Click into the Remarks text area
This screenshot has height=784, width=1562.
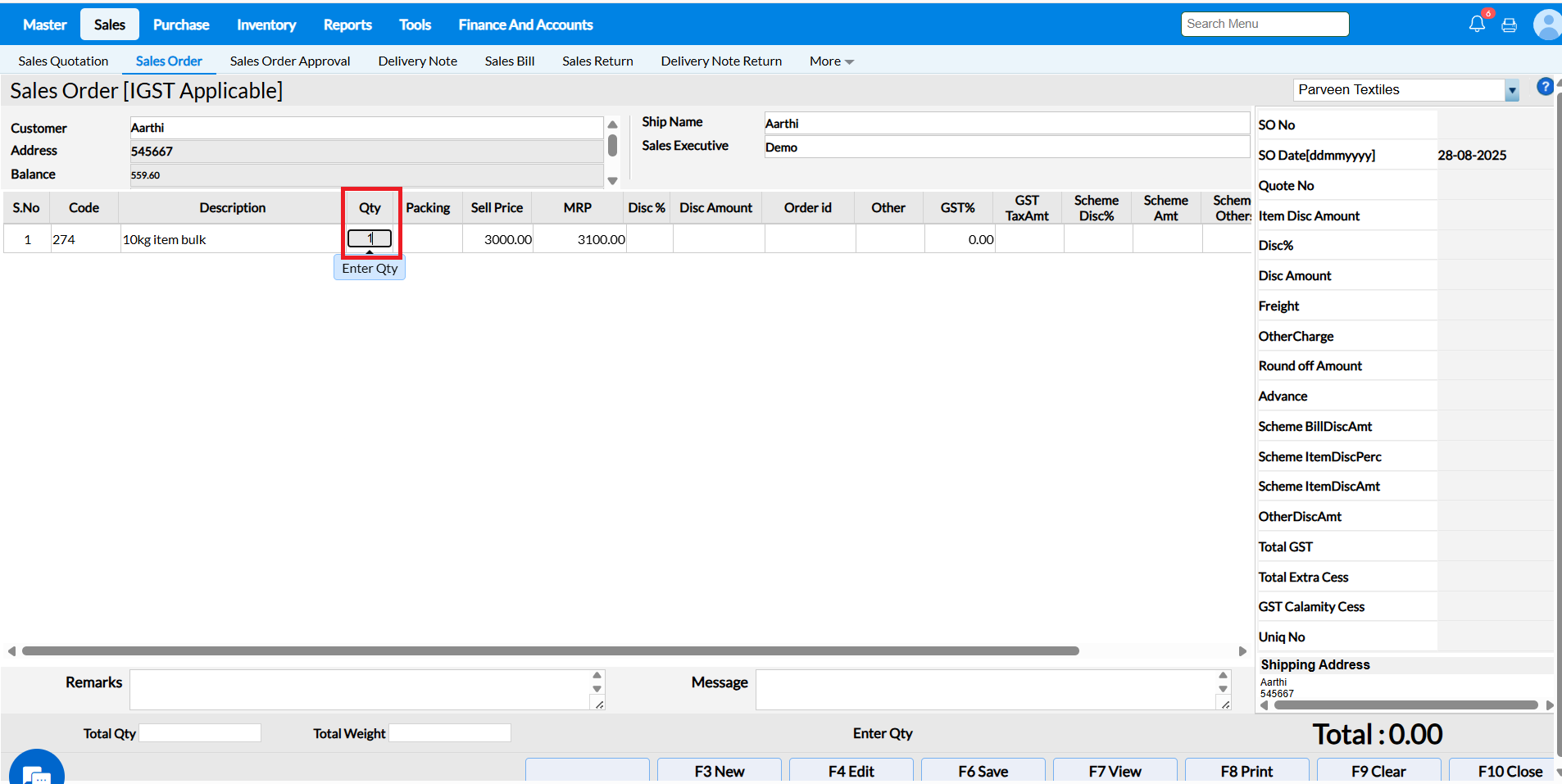point(361,689)
